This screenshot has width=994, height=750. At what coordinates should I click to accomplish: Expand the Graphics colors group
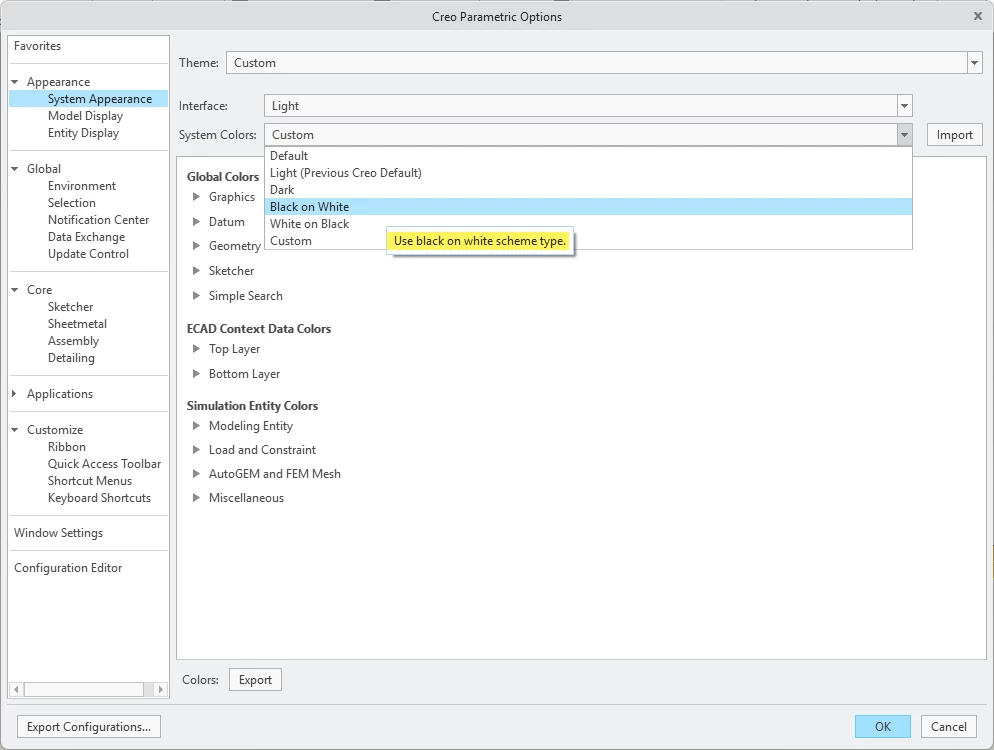pyautogui.click(x=197, y=197)
